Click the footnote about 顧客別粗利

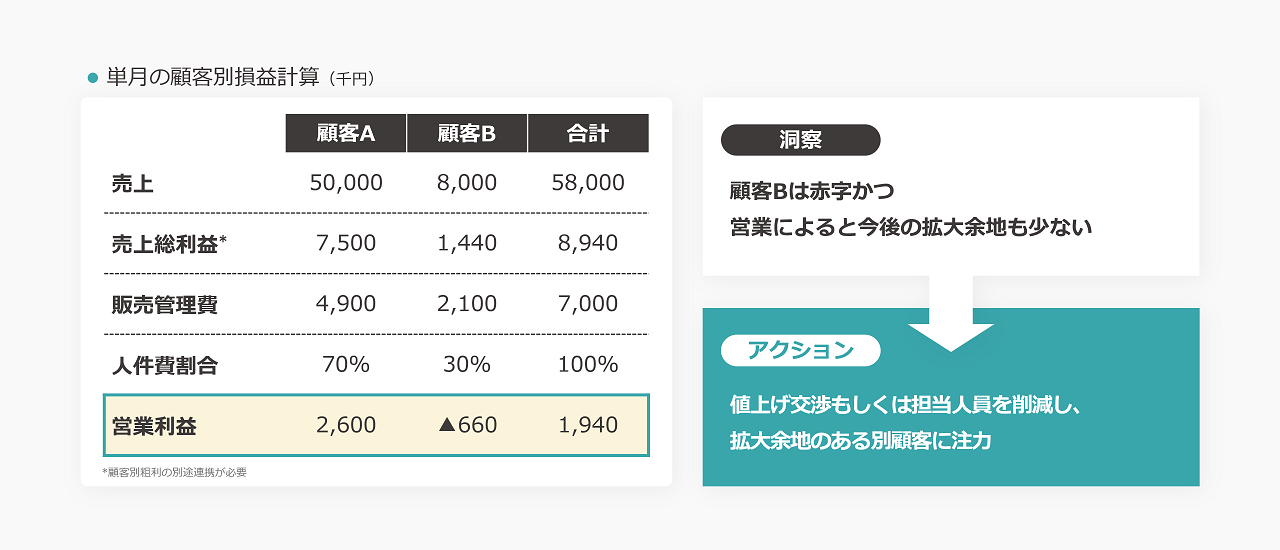coord(174,472)
